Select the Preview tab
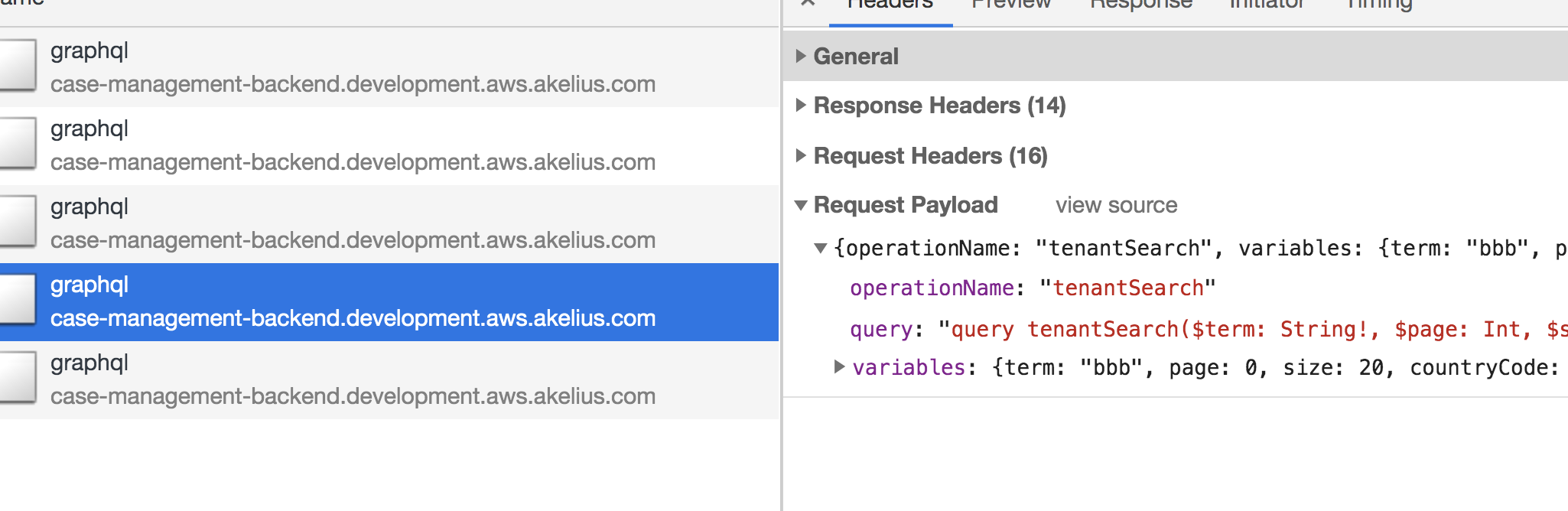The image size is (1568, 511). click(x=1011, y=5)
